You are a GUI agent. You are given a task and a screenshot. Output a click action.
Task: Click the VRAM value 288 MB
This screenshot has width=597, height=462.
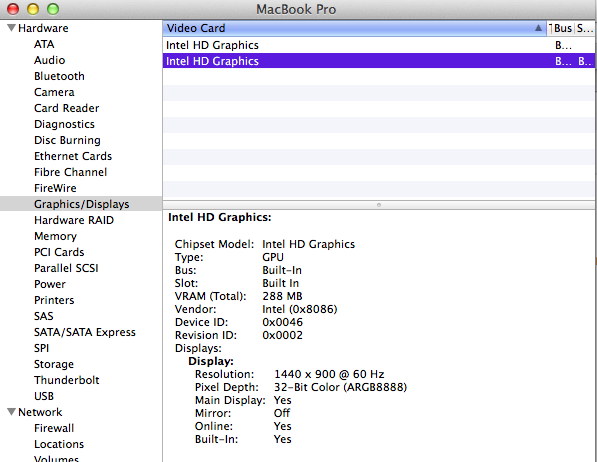pyautogui.click(x=282, y=296)
